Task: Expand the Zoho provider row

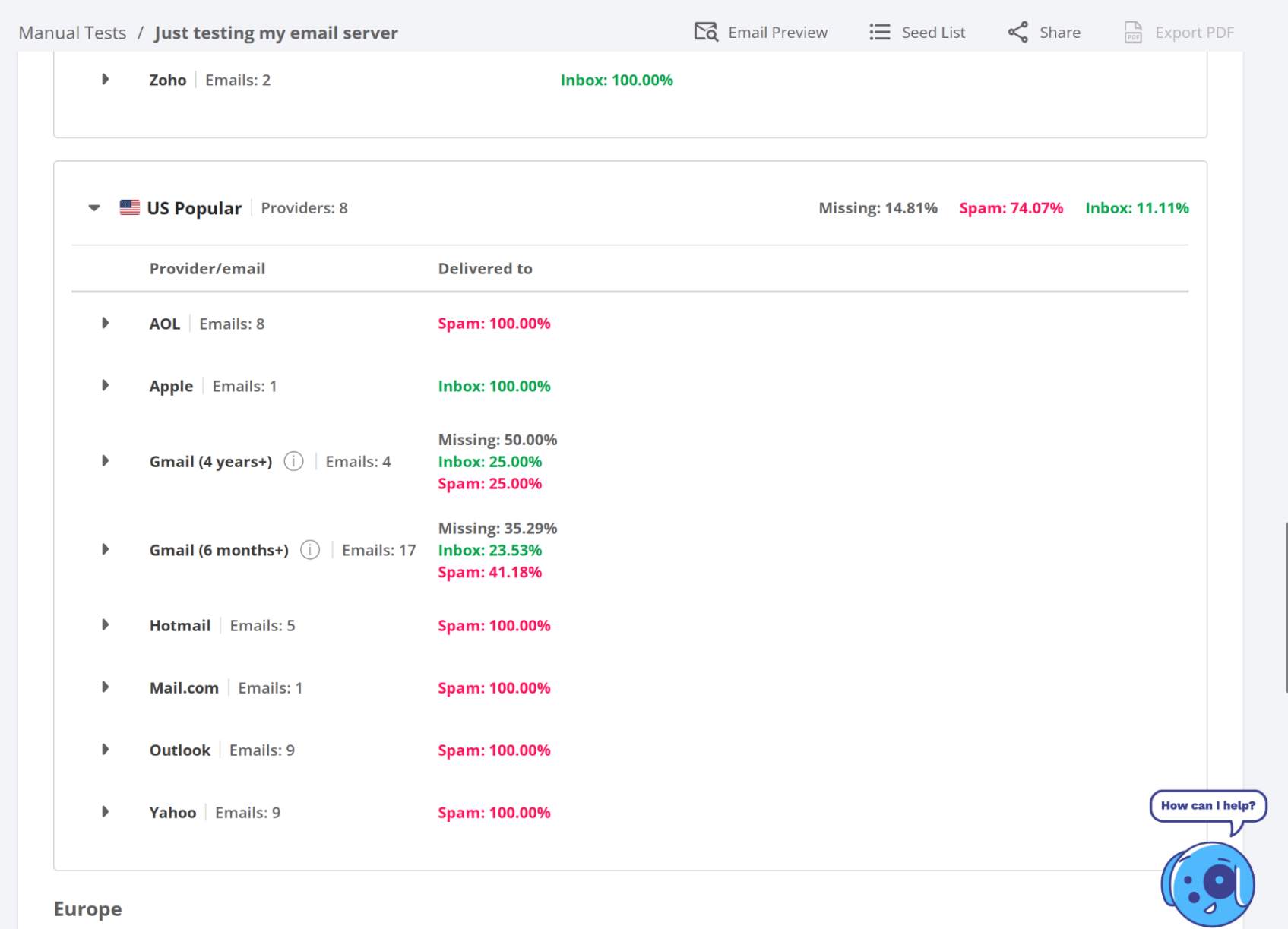Action: point(106,80)
